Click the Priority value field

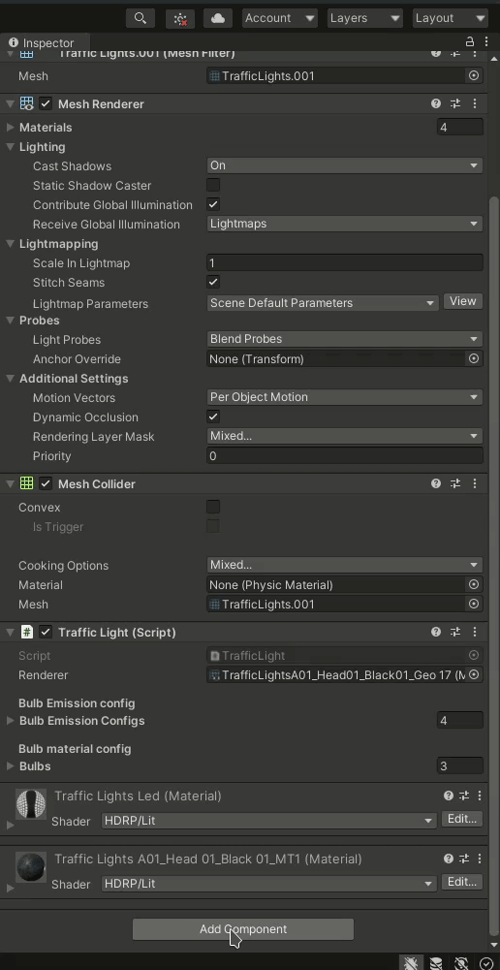[344, 455]
